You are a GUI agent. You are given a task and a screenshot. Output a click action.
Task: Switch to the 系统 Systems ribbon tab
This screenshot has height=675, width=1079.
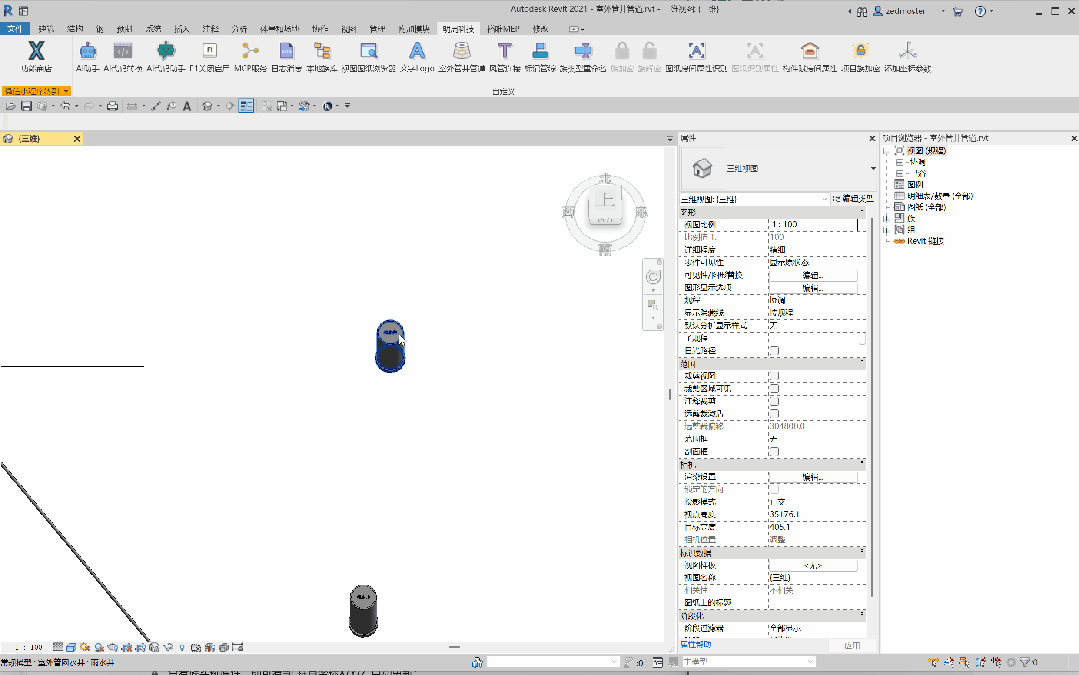click(153, 29)
